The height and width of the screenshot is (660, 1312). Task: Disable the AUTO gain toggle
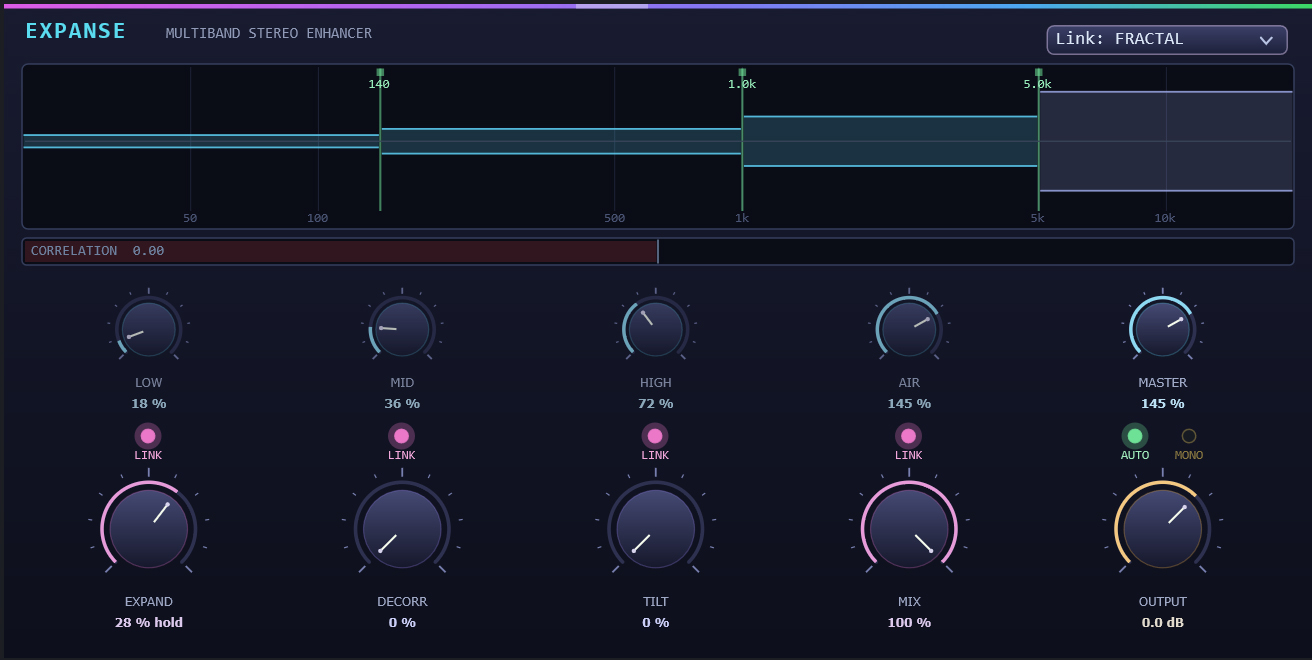tap(1135, 436)
